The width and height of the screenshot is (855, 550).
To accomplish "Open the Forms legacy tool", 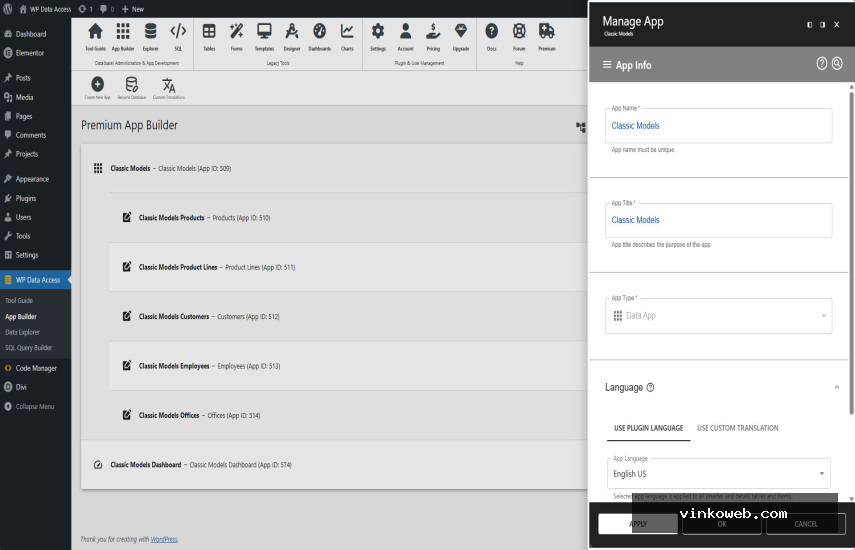I will pyautogui.click(x=236, y=32).
